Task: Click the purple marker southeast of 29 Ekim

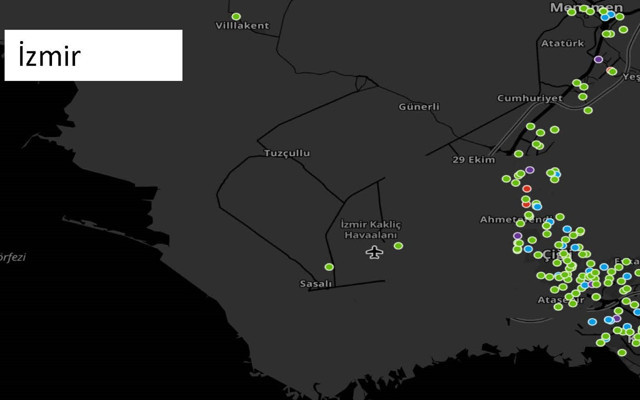Action: pyautogui.click(x=529, y=170)
